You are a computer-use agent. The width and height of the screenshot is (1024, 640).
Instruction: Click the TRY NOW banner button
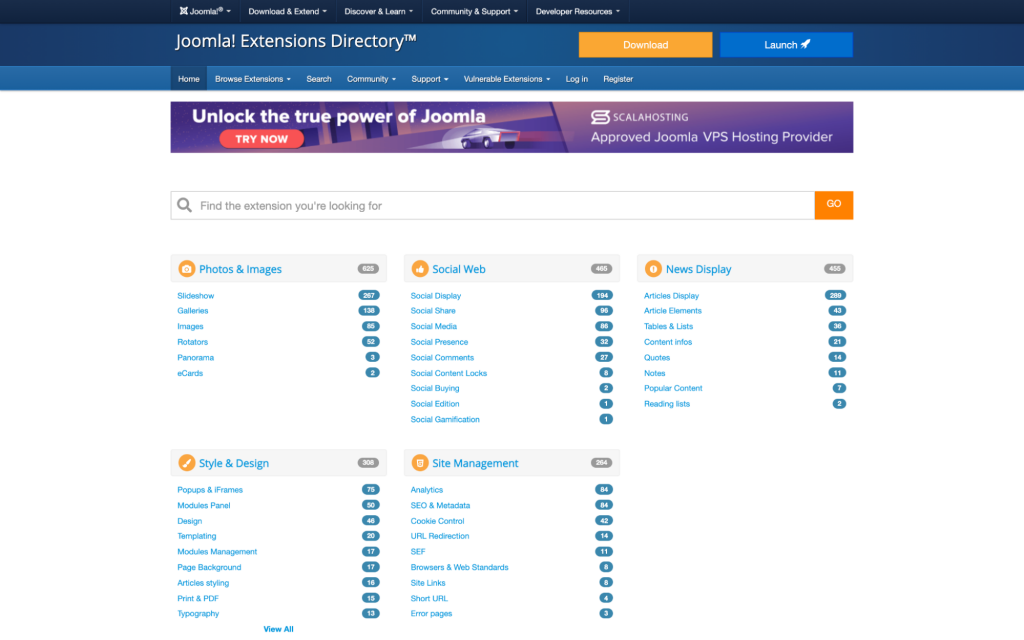point(261,138)
